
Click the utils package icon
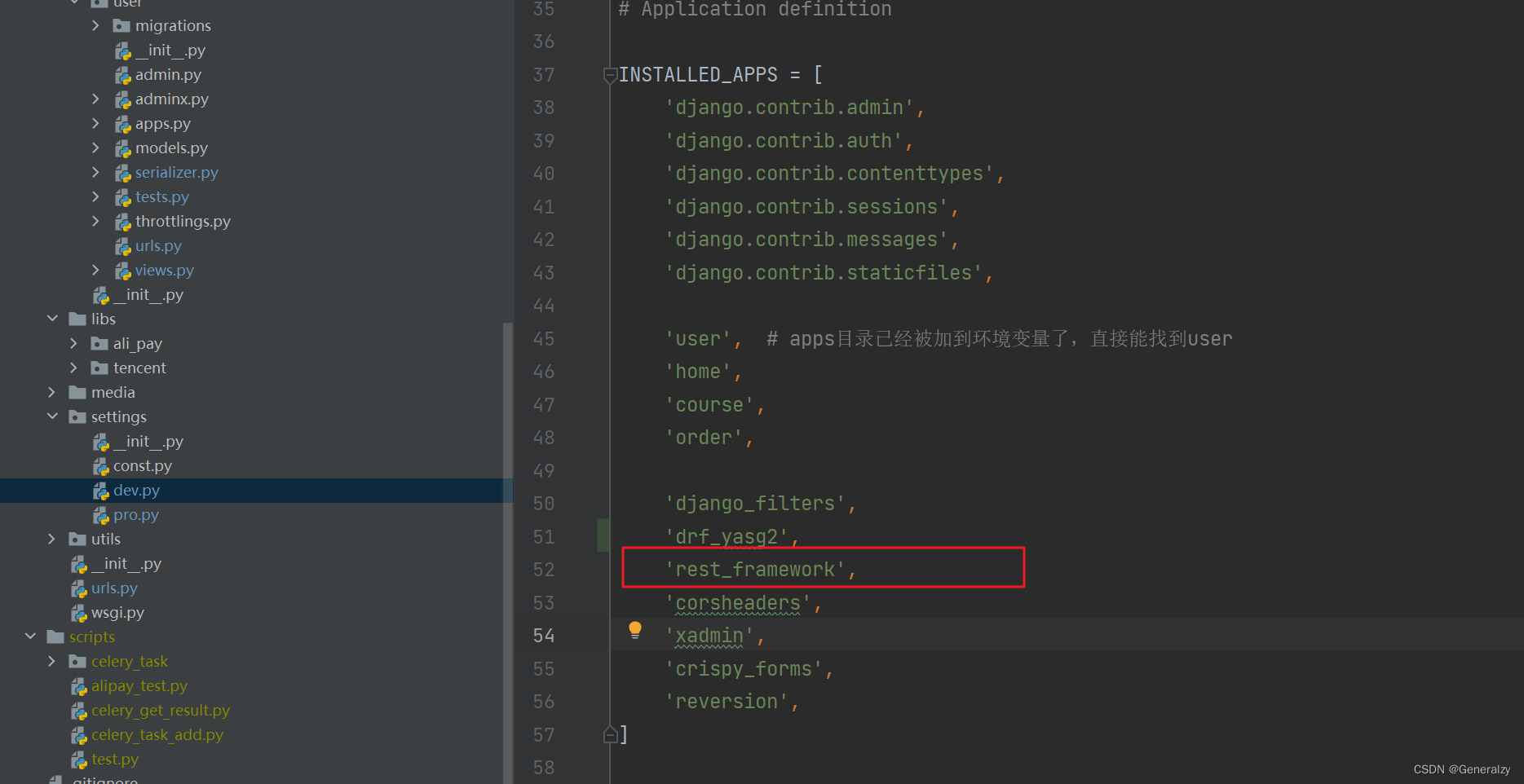[77, 540]
